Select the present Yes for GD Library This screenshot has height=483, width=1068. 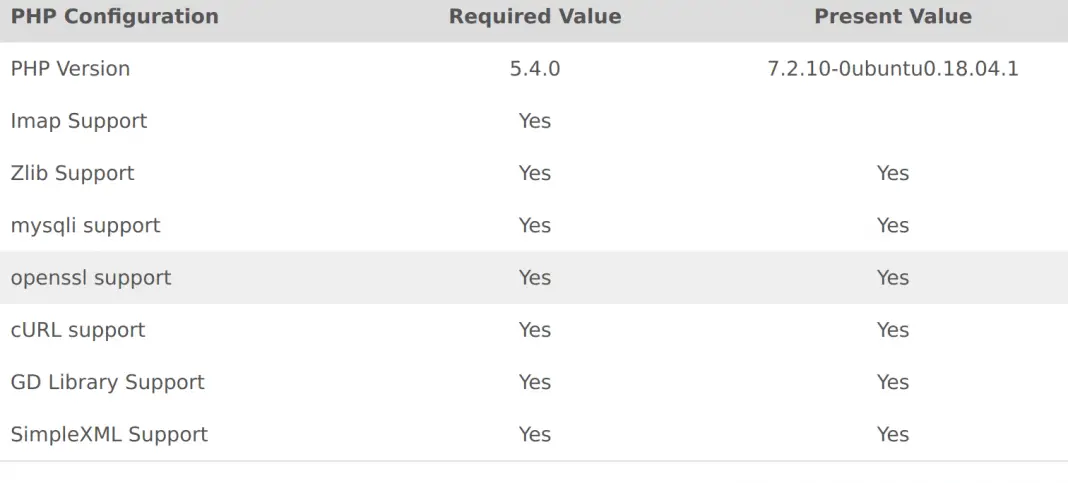pos(892,382)
